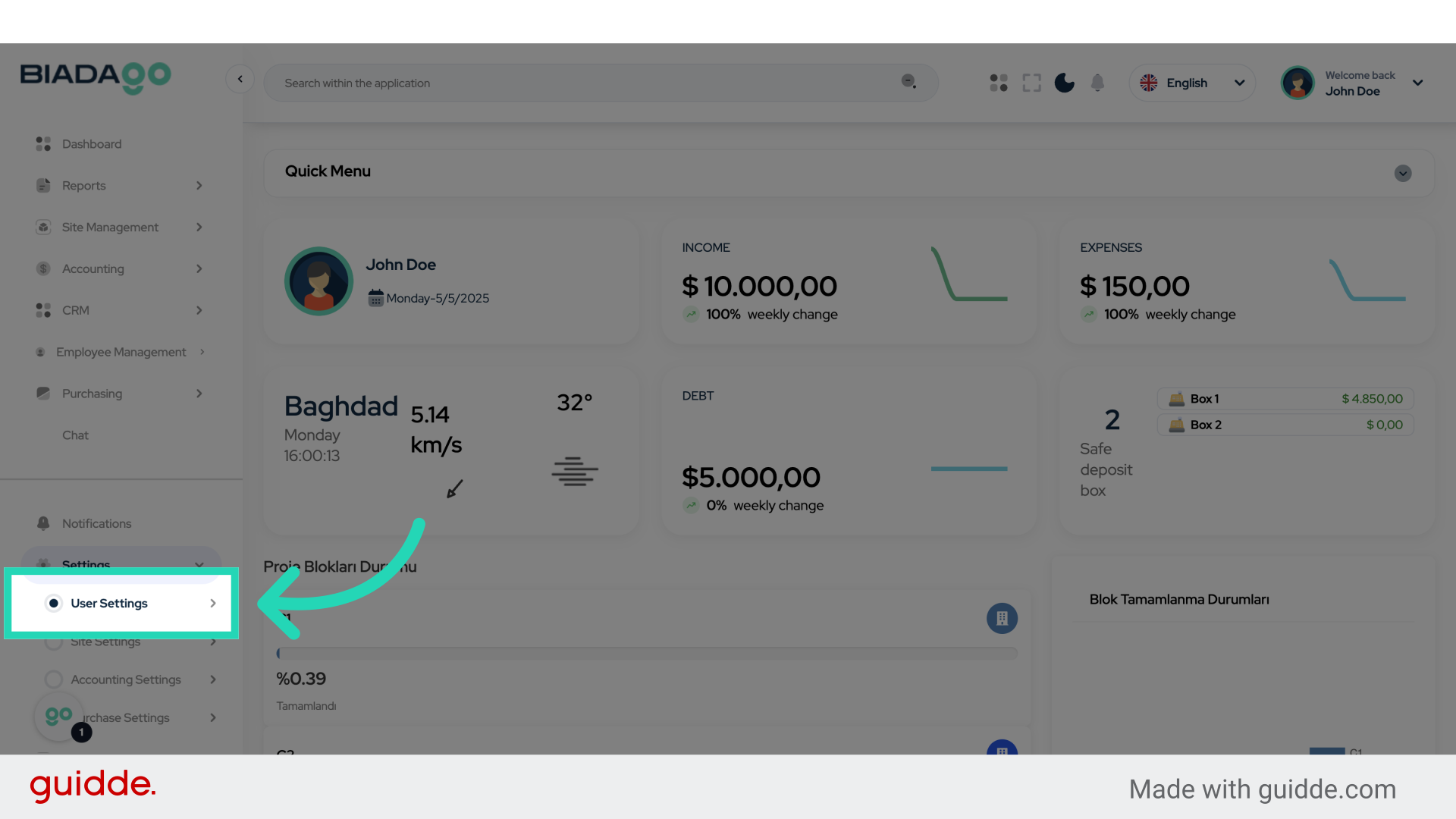1456x819 pixels.
Task: Click the BIADAGO logo
Action: click(x=96, y=77)
